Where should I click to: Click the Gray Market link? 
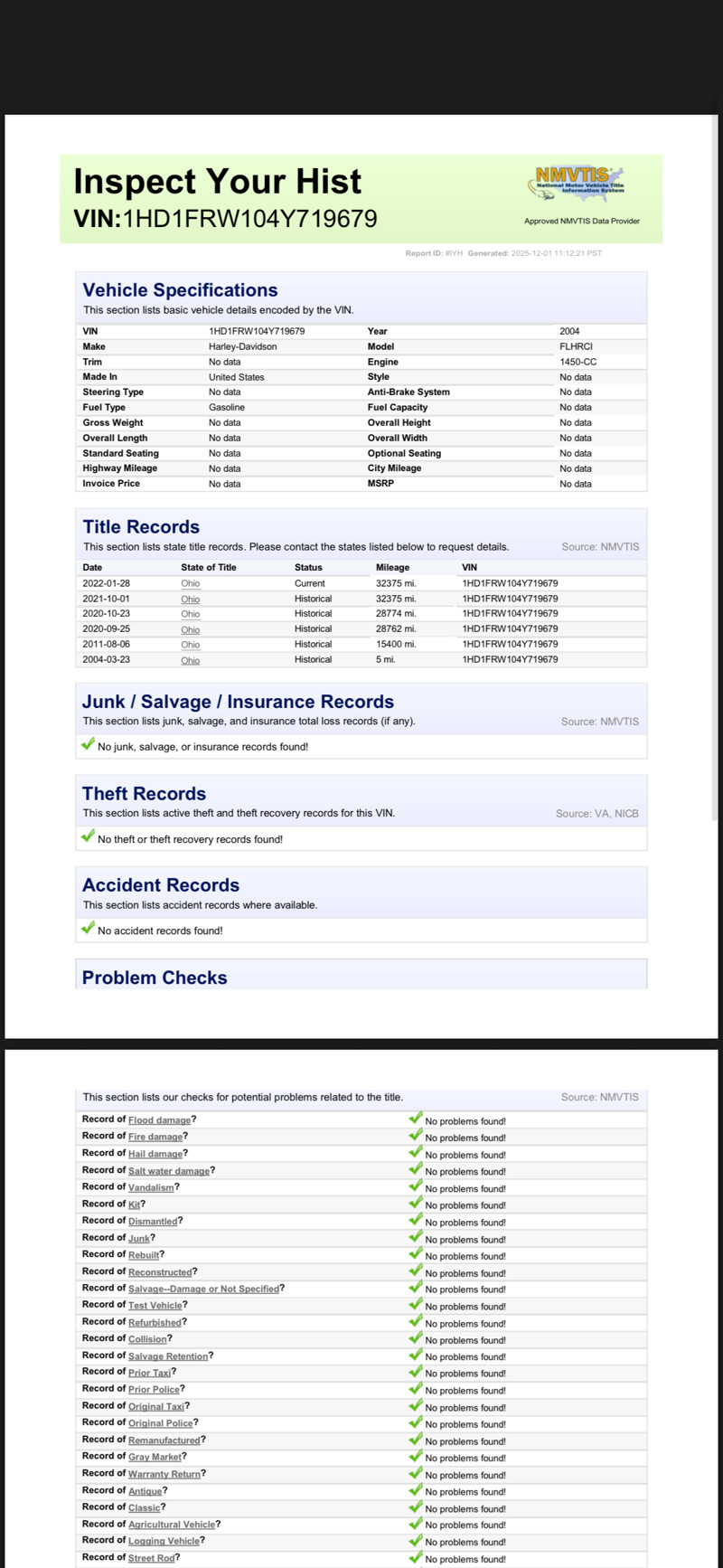(155, 1457)
